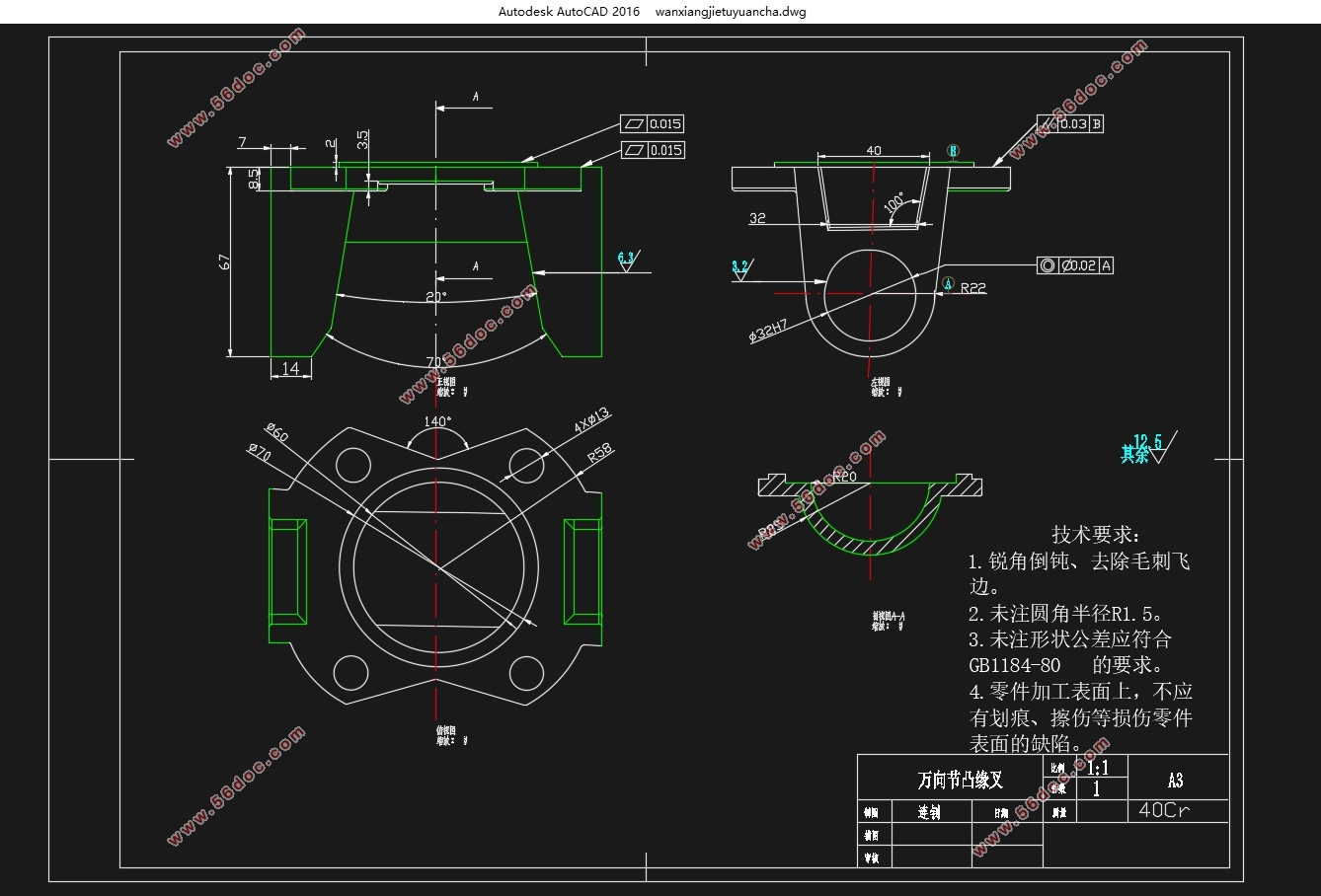Click the 0.03 B parallelism tolerance frame
Screen dimensions: 1321x896
[x=1070, y=124]
